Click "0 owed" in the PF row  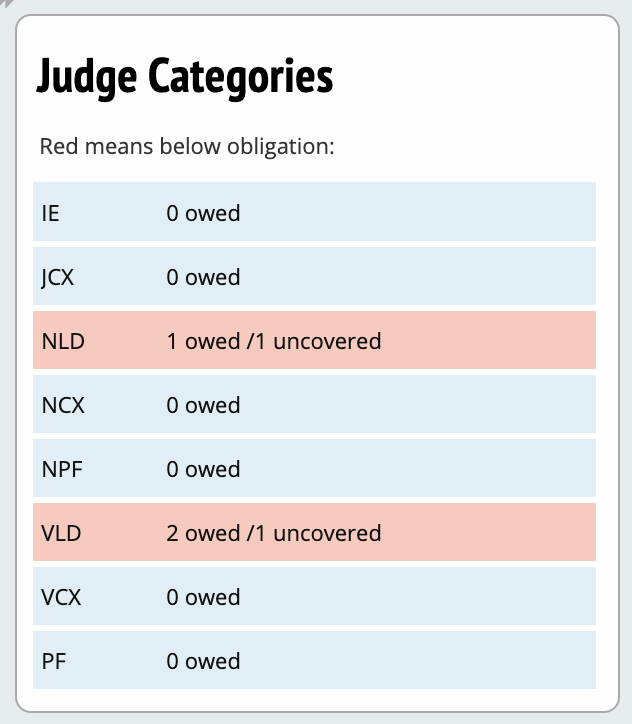pos(203,661)
